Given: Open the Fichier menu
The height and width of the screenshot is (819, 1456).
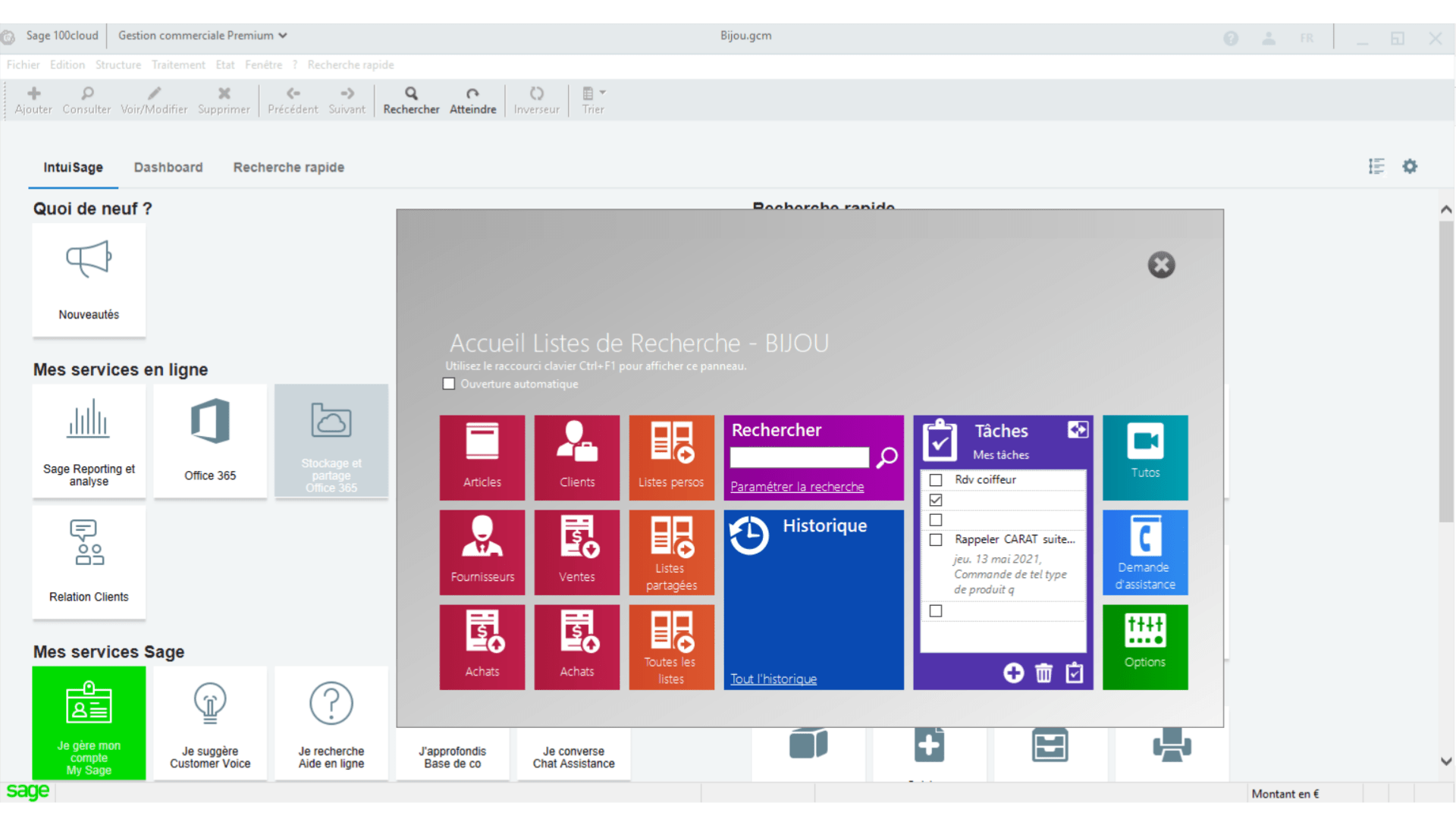Looking at the screenshot, I should click(23, 65).
